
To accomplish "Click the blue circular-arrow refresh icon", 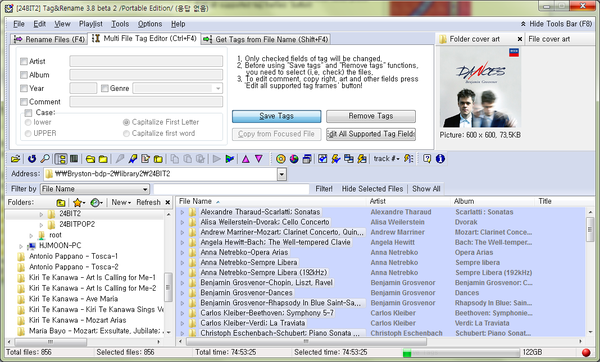I will (32, 159).
